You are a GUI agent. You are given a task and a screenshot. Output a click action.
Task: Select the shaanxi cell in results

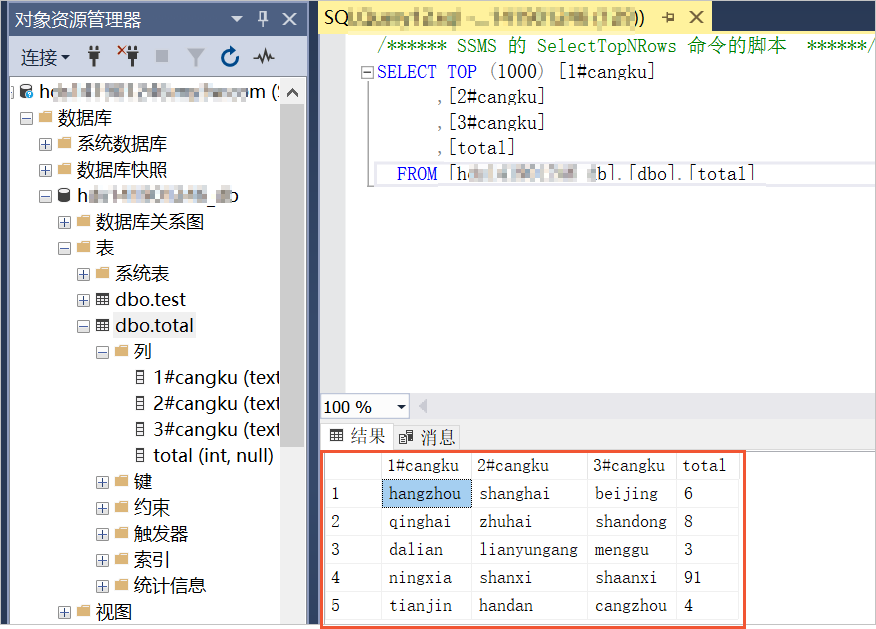[x=632, y=577]
